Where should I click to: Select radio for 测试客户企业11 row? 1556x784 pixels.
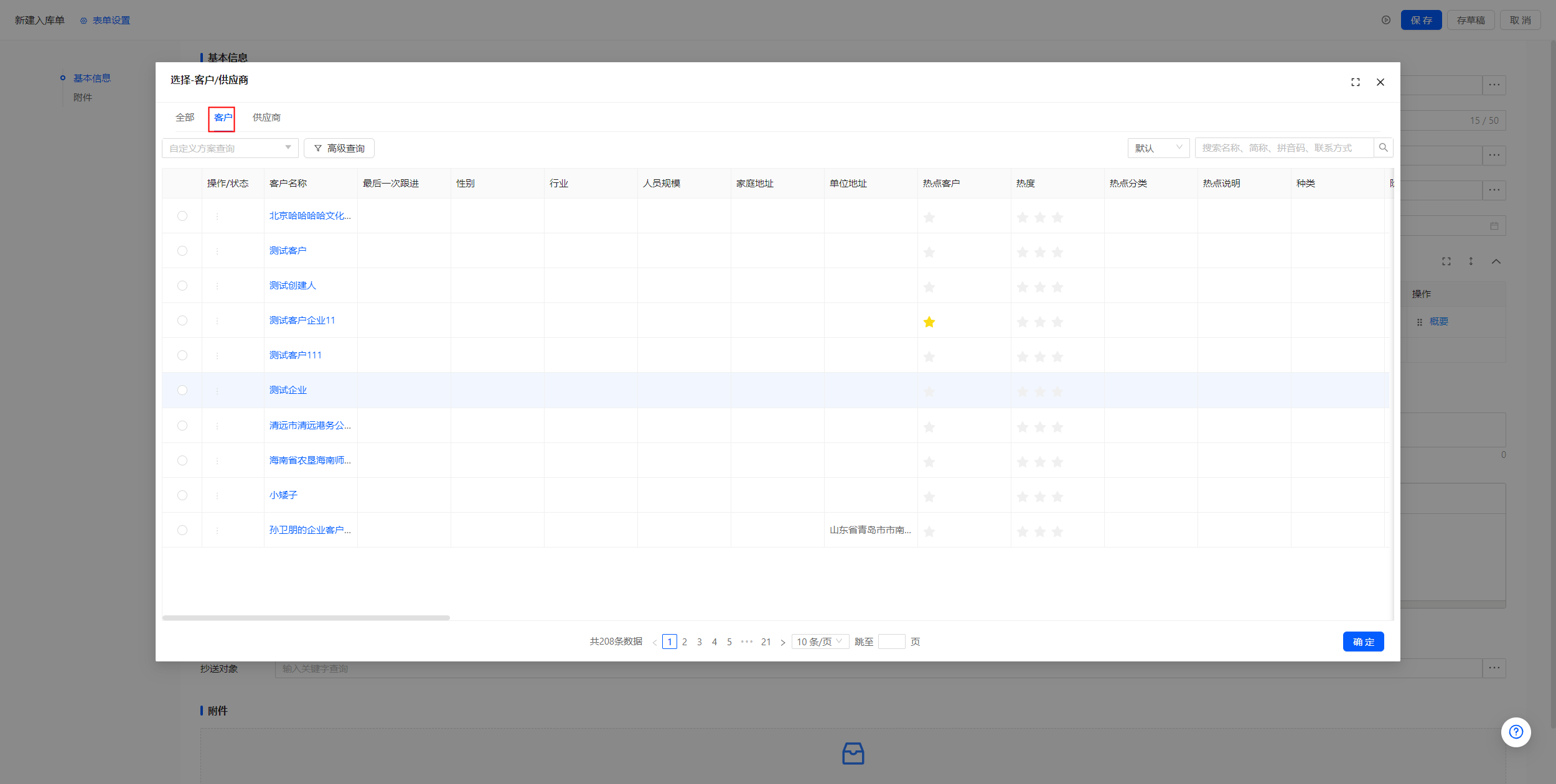pos(182,320)
